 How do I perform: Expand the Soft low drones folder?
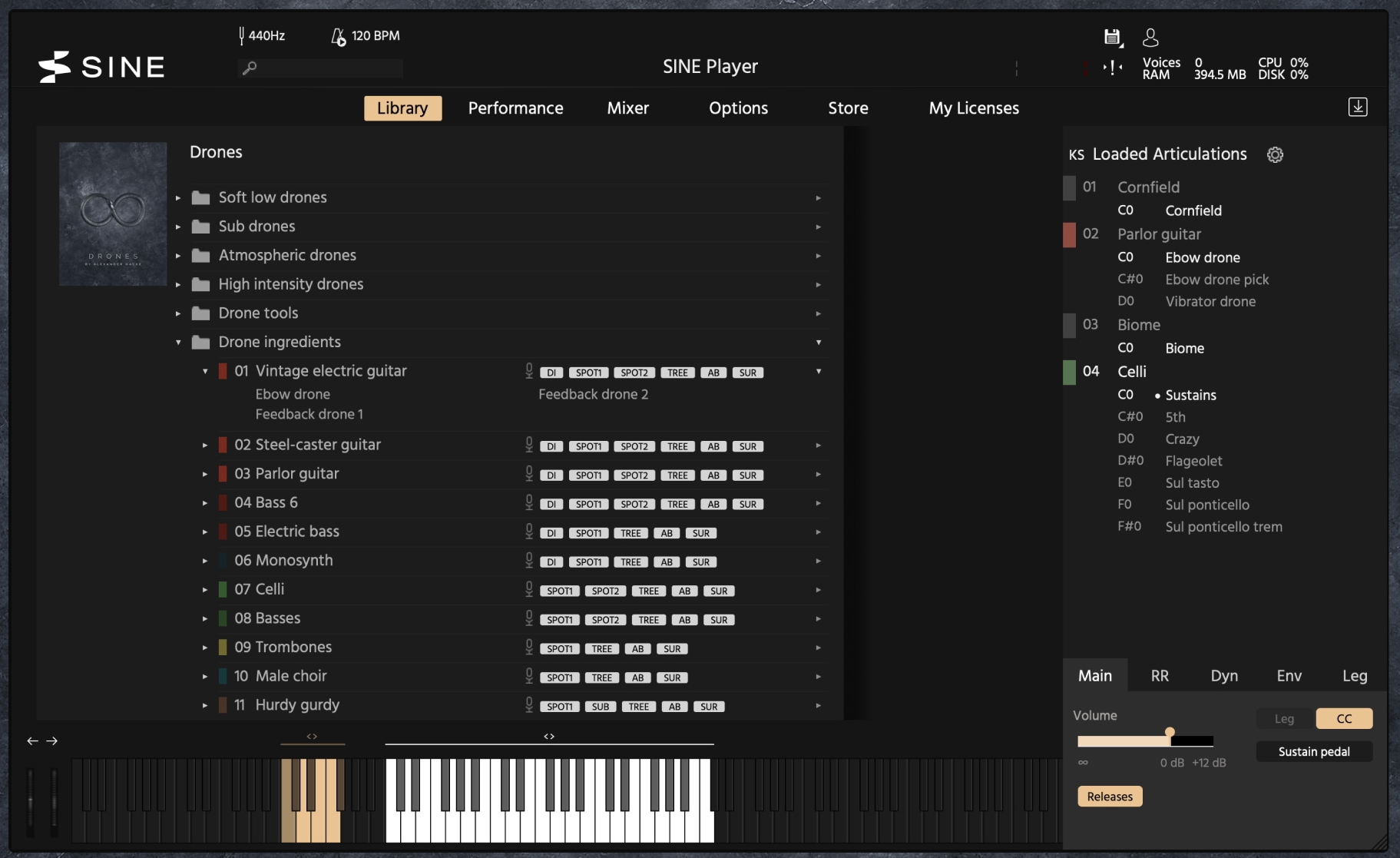point(178,198)
